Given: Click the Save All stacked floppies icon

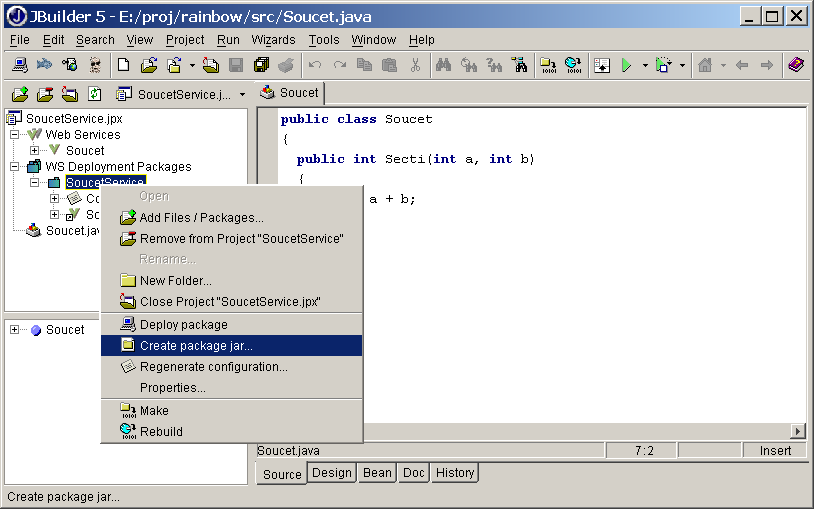Looking at the screenshot, I should click(261, 65).
